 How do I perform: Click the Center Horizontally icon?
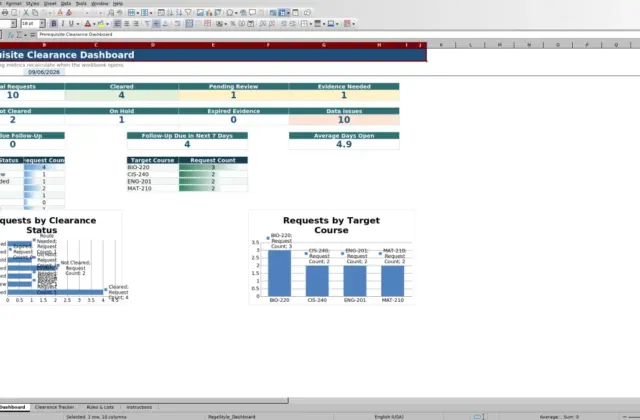(127, 24)
